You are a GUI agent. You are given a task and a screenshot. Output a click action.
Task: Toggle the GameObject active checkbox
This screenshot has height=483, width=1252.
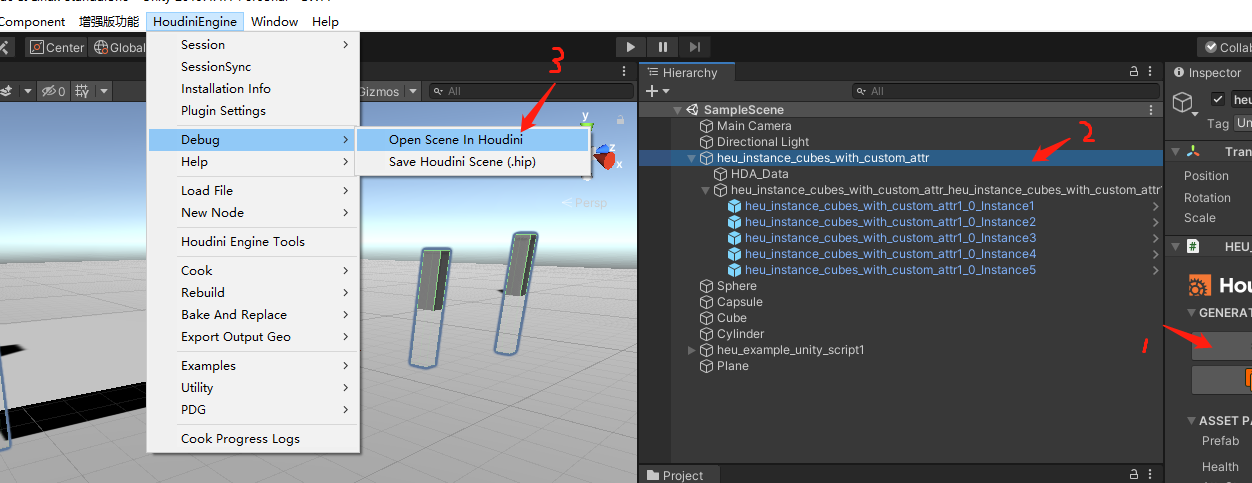pos(1217,99)
